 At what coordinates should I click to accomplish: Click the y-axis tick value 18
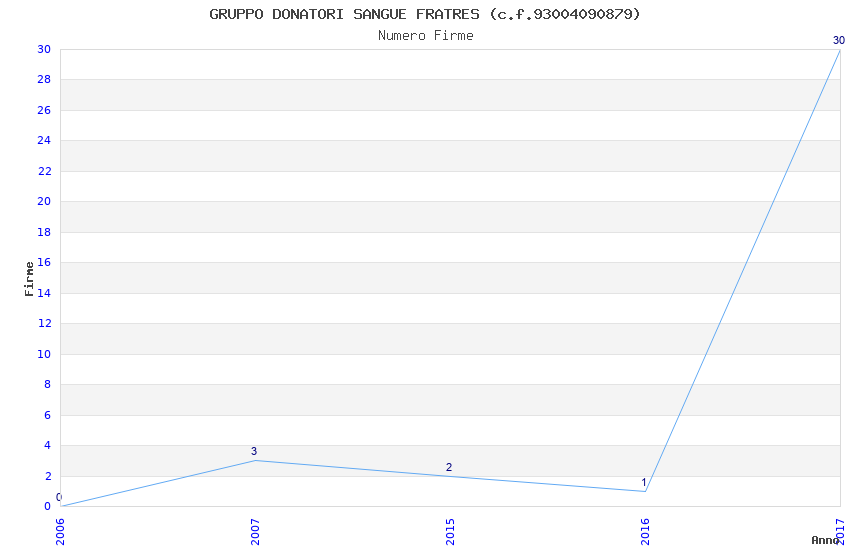click(x=44, y=232)
